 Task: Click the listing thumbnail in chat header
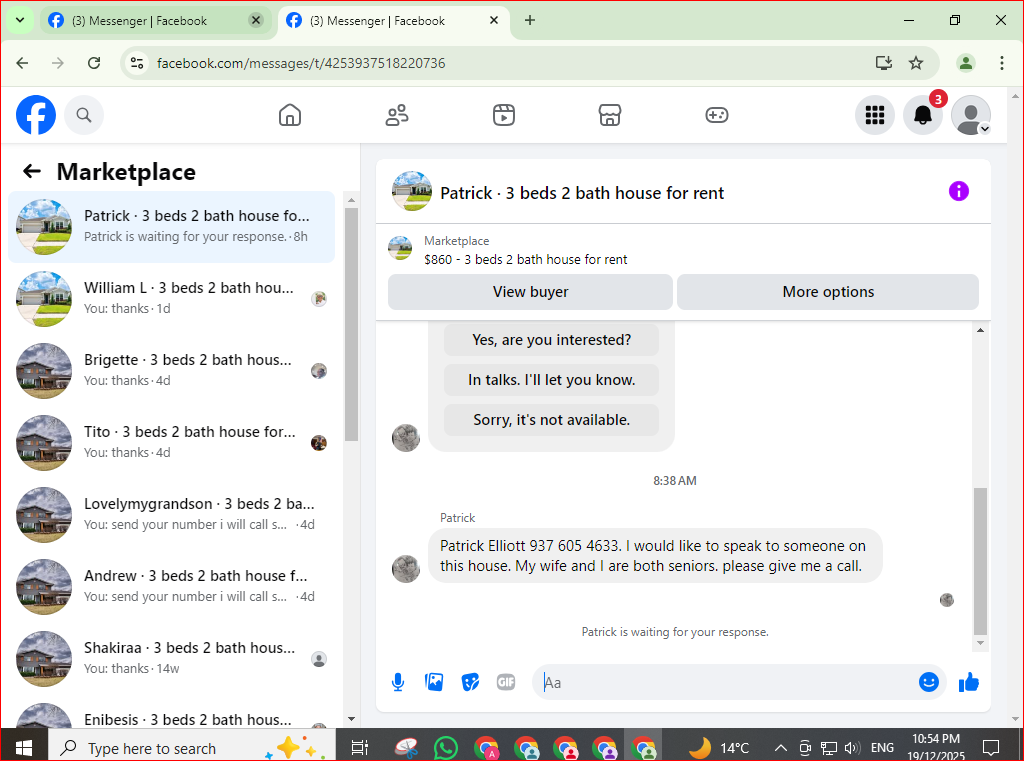(x=411, y=191)
